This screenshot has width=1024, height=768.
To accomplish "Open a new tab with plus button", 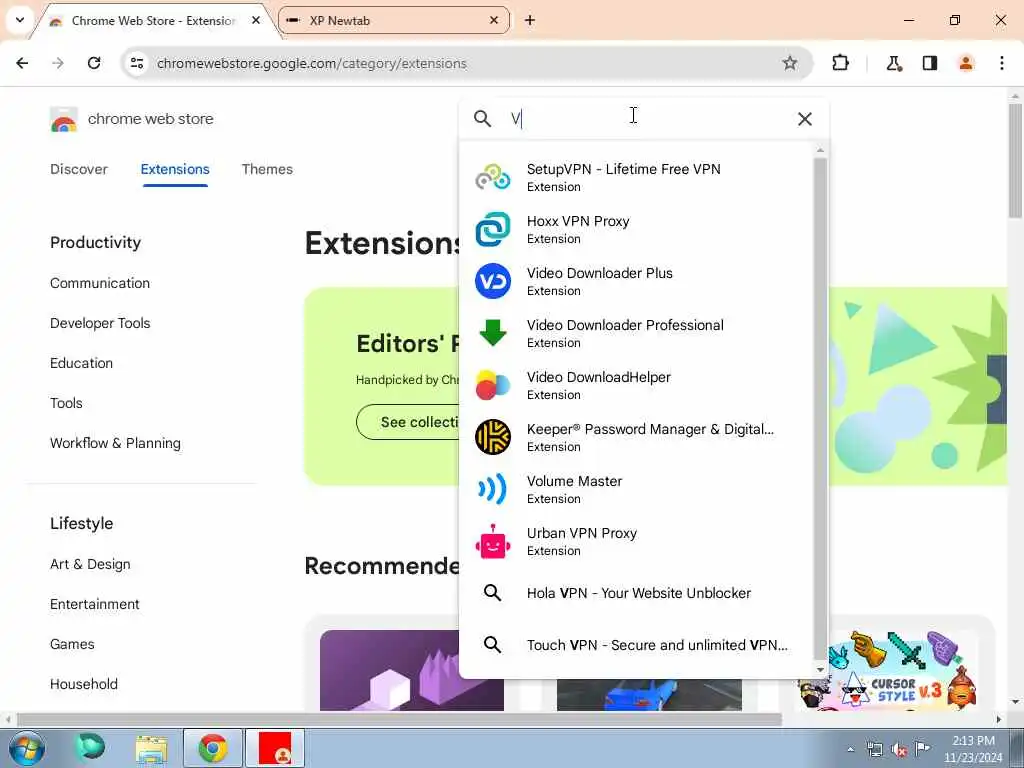I will (530, 20).
